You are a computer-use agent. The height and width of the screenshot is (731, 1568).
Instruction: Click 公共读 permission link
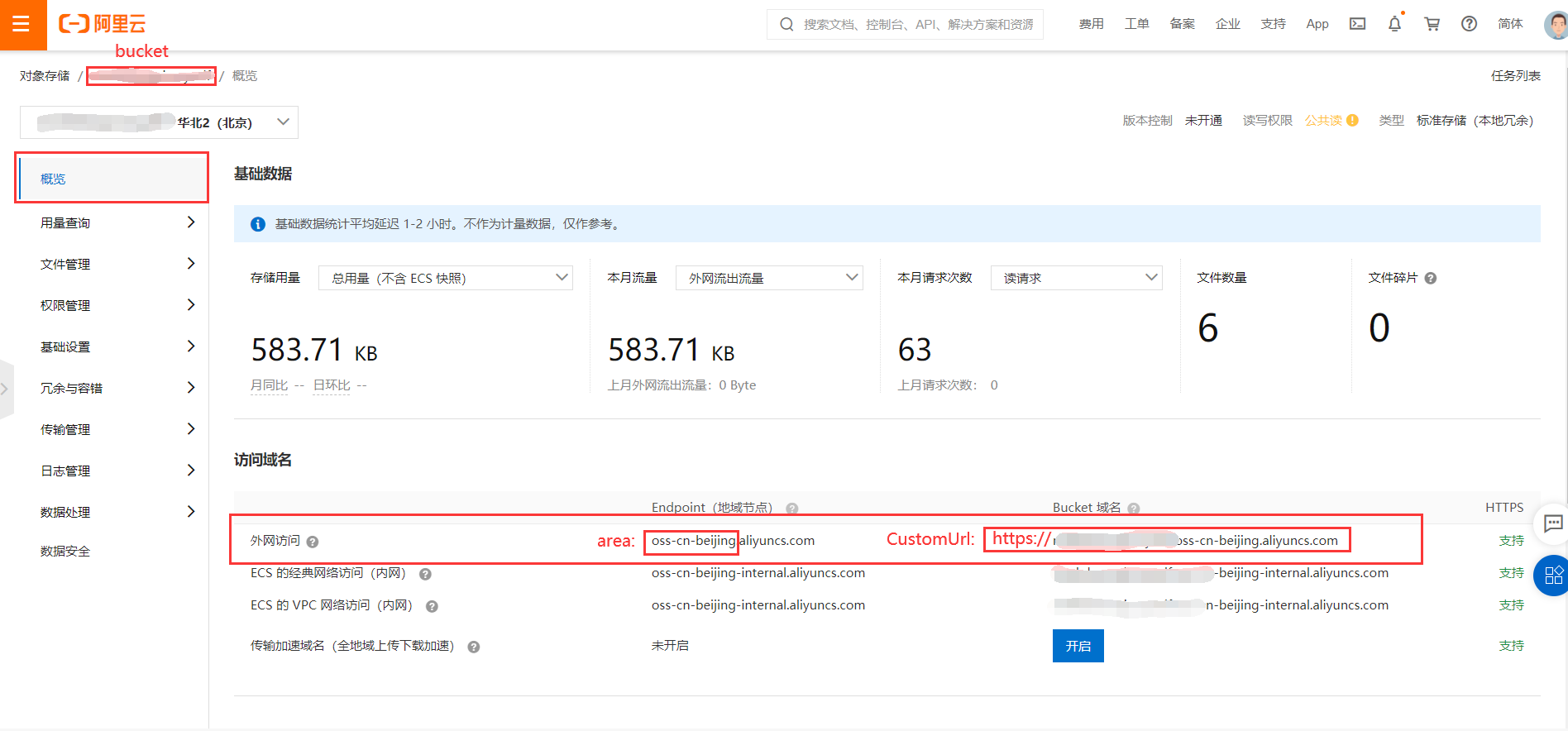[x=1323, y=121]
